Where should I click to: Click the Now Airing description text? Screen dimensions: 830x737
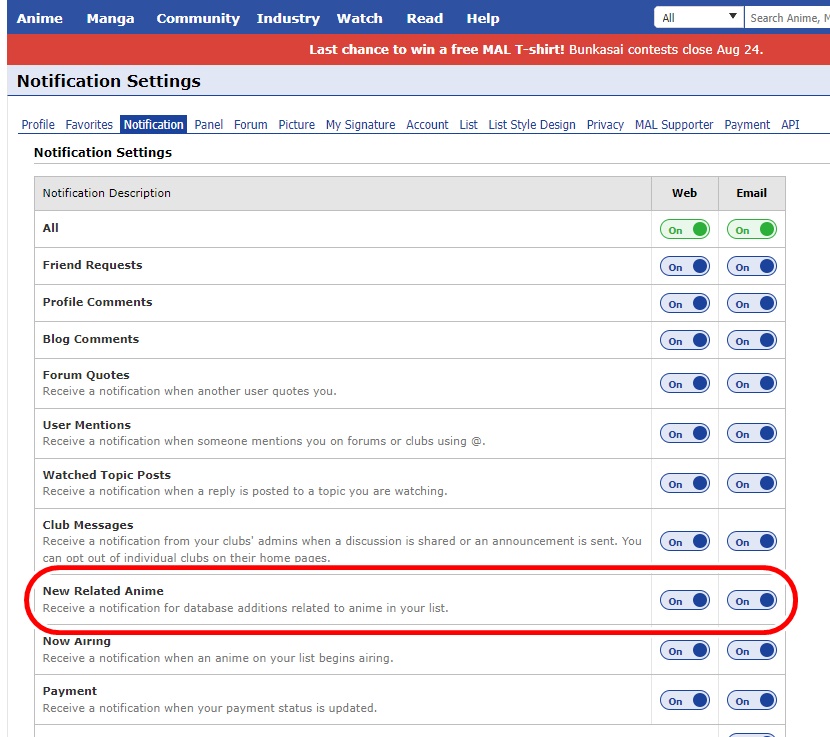pyautogui.click(x=218, y=658)
